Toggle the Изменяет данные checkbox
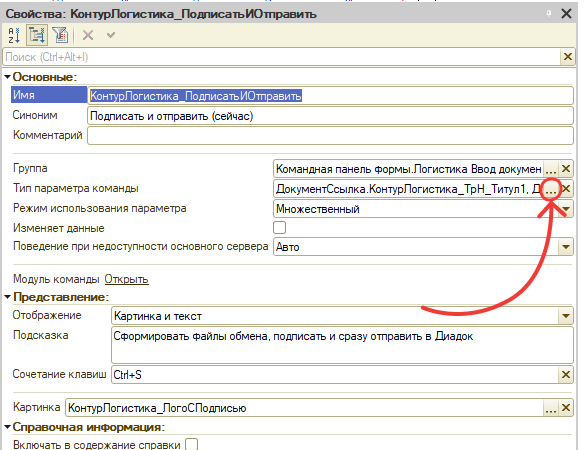The image size is (584, 450). (279, 228)
